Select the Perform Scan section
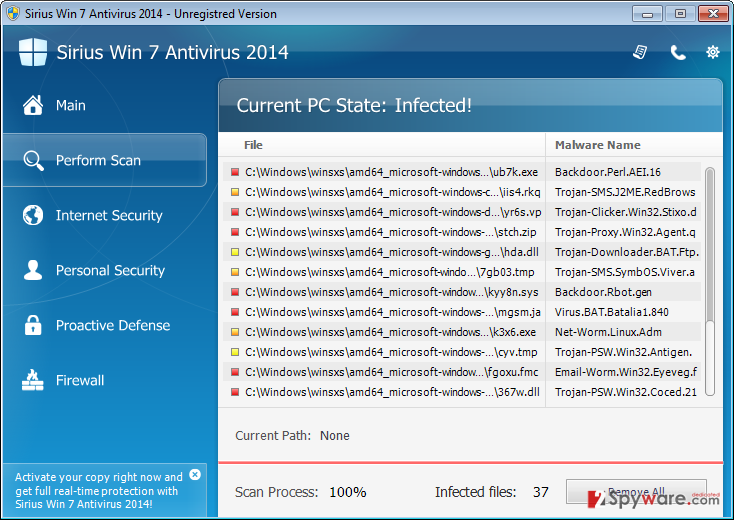 coord(104,160)
